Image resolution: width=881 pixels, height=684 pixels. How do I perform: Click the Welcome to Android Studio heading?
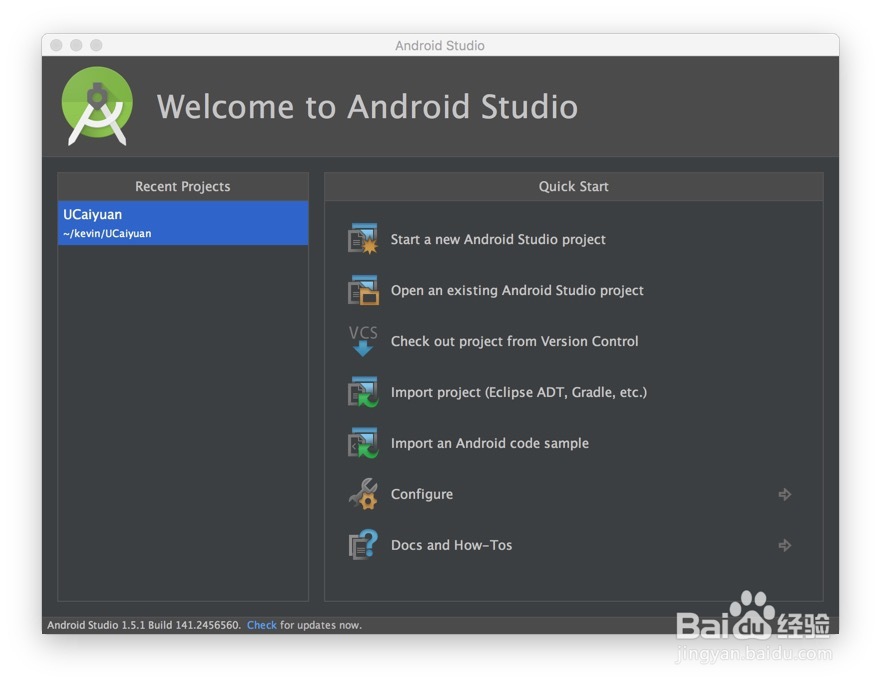coord(367,106)
